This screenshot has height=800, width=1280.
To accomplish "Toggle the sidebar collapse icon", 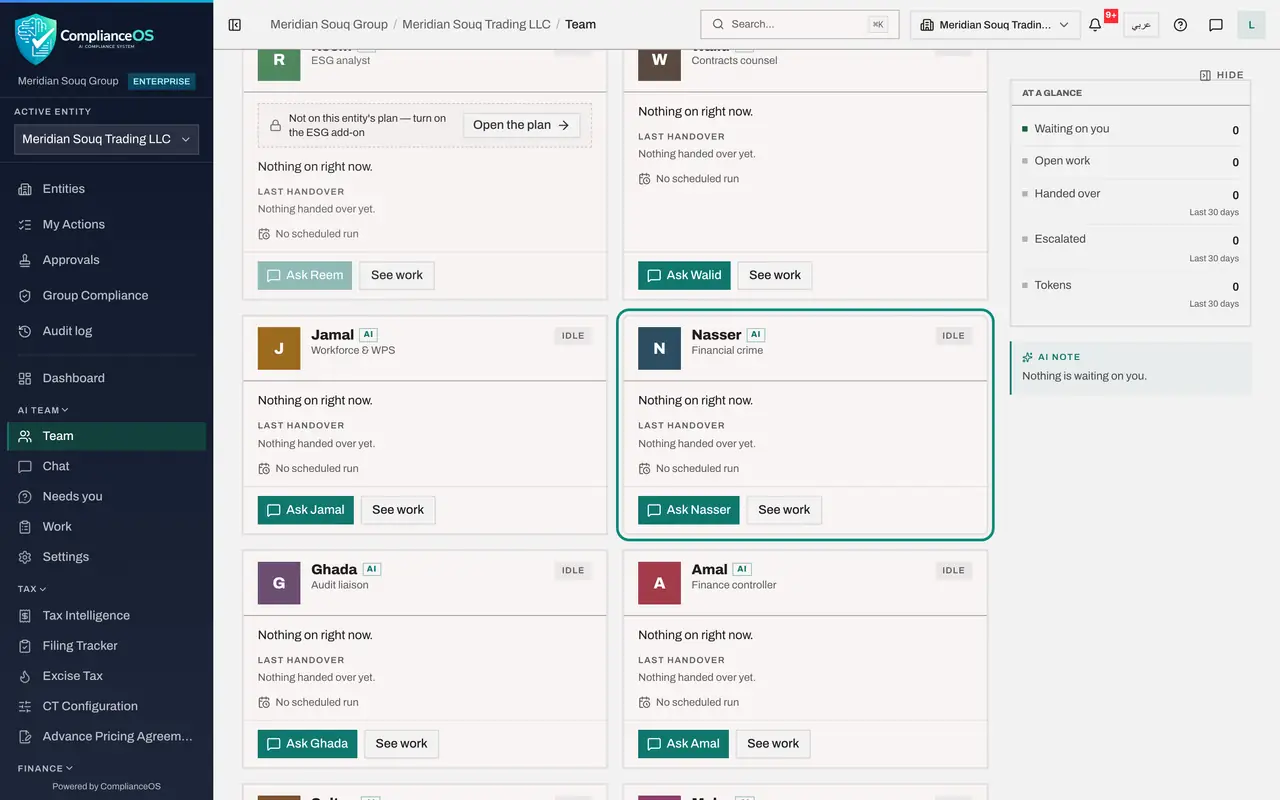I will [x=235, y=24].
